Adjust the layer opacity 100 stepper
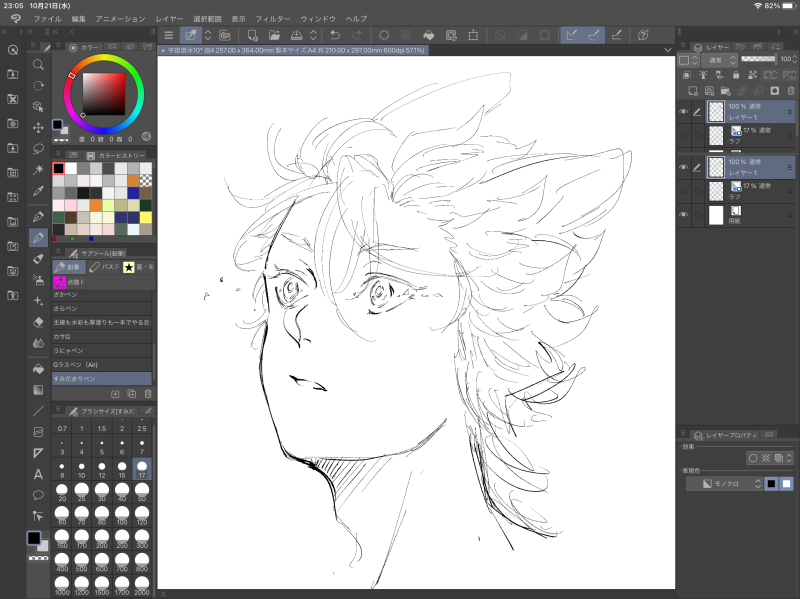The height and width of the screenshot is (599, 800). [794, 59]
